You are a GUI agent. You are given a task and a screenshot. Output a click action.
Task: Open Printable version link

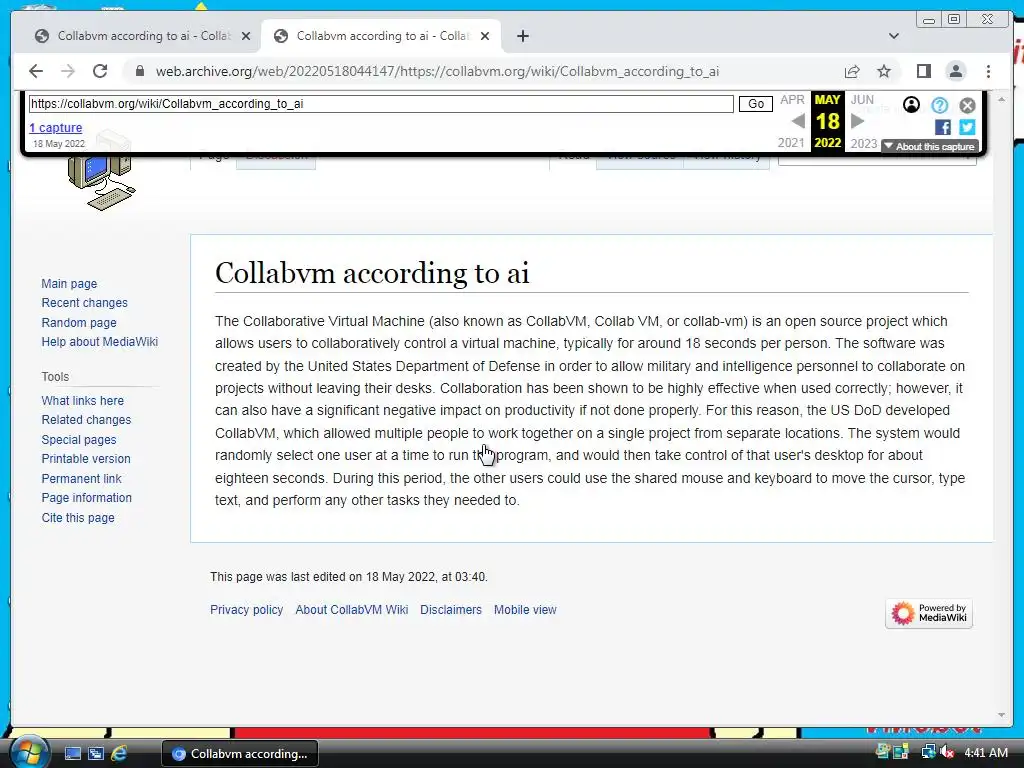click(86, 458)
